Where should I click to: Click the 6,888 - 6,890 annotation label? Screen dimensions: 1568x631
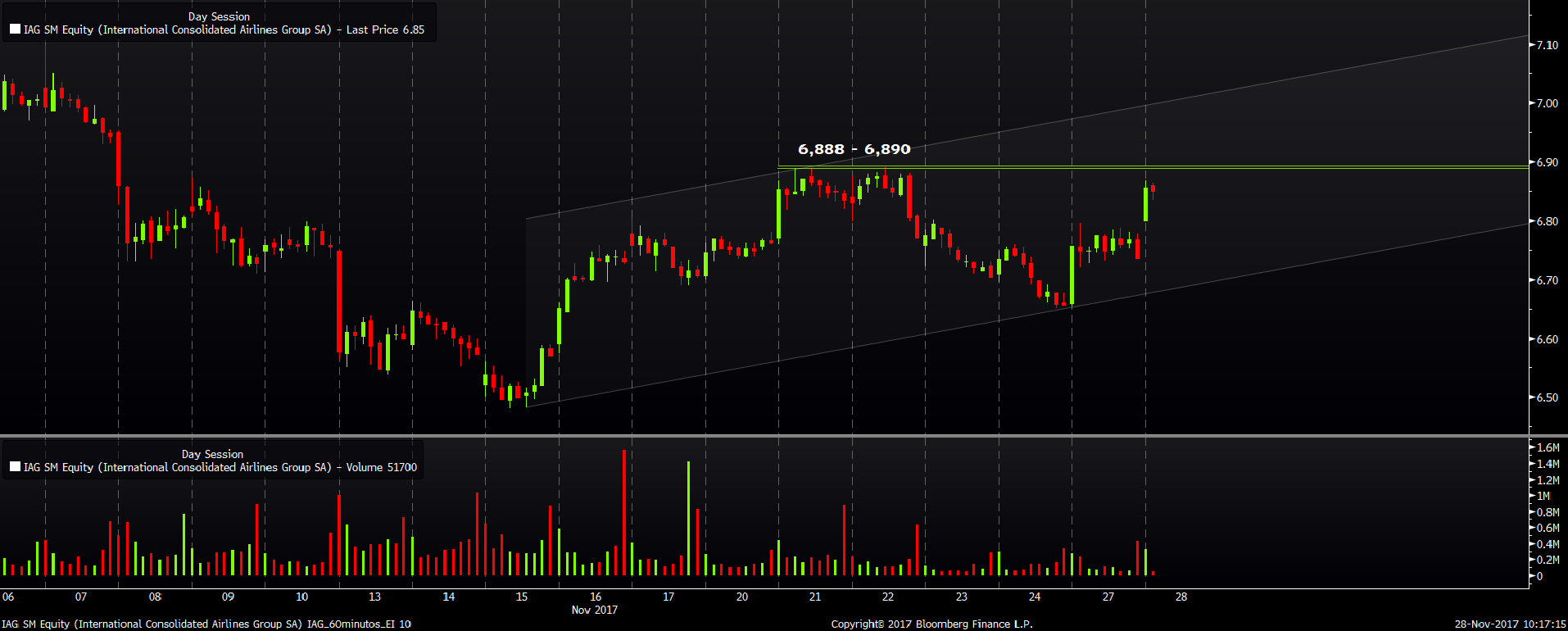[854, 149]
